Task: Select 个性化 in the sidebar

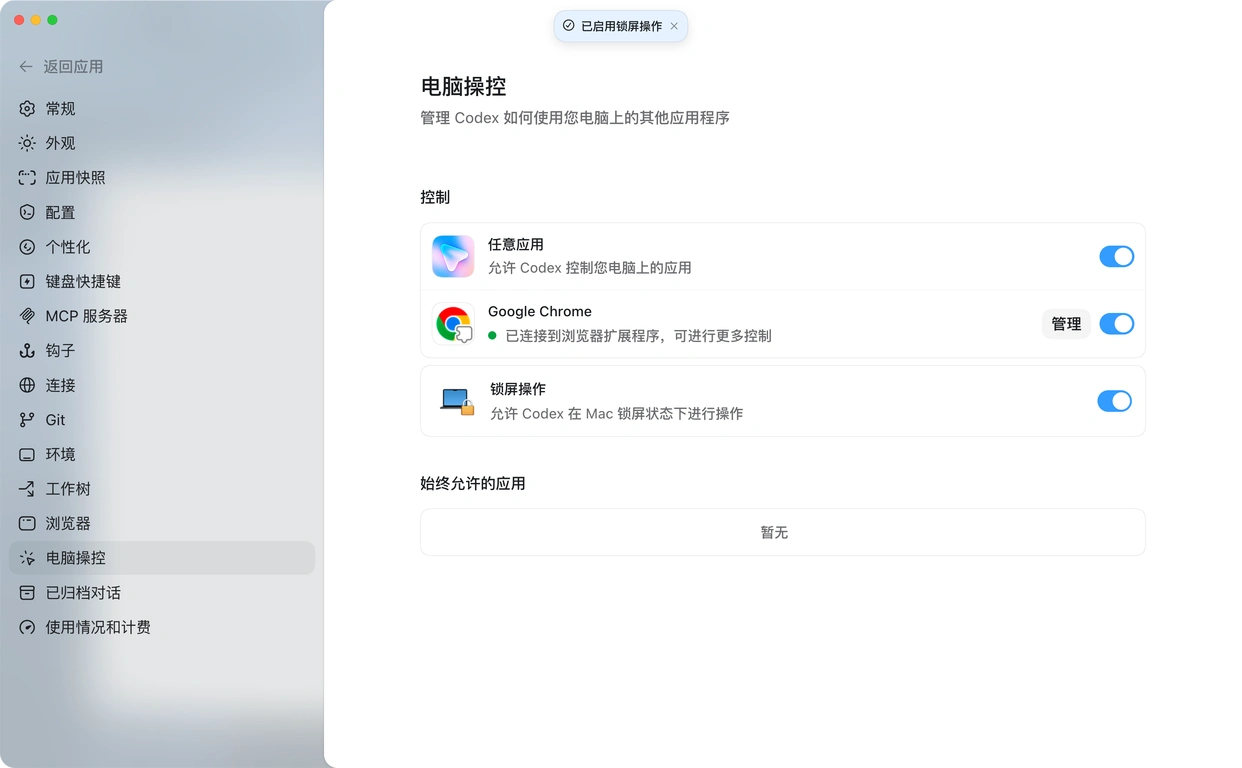Action: 162,247
